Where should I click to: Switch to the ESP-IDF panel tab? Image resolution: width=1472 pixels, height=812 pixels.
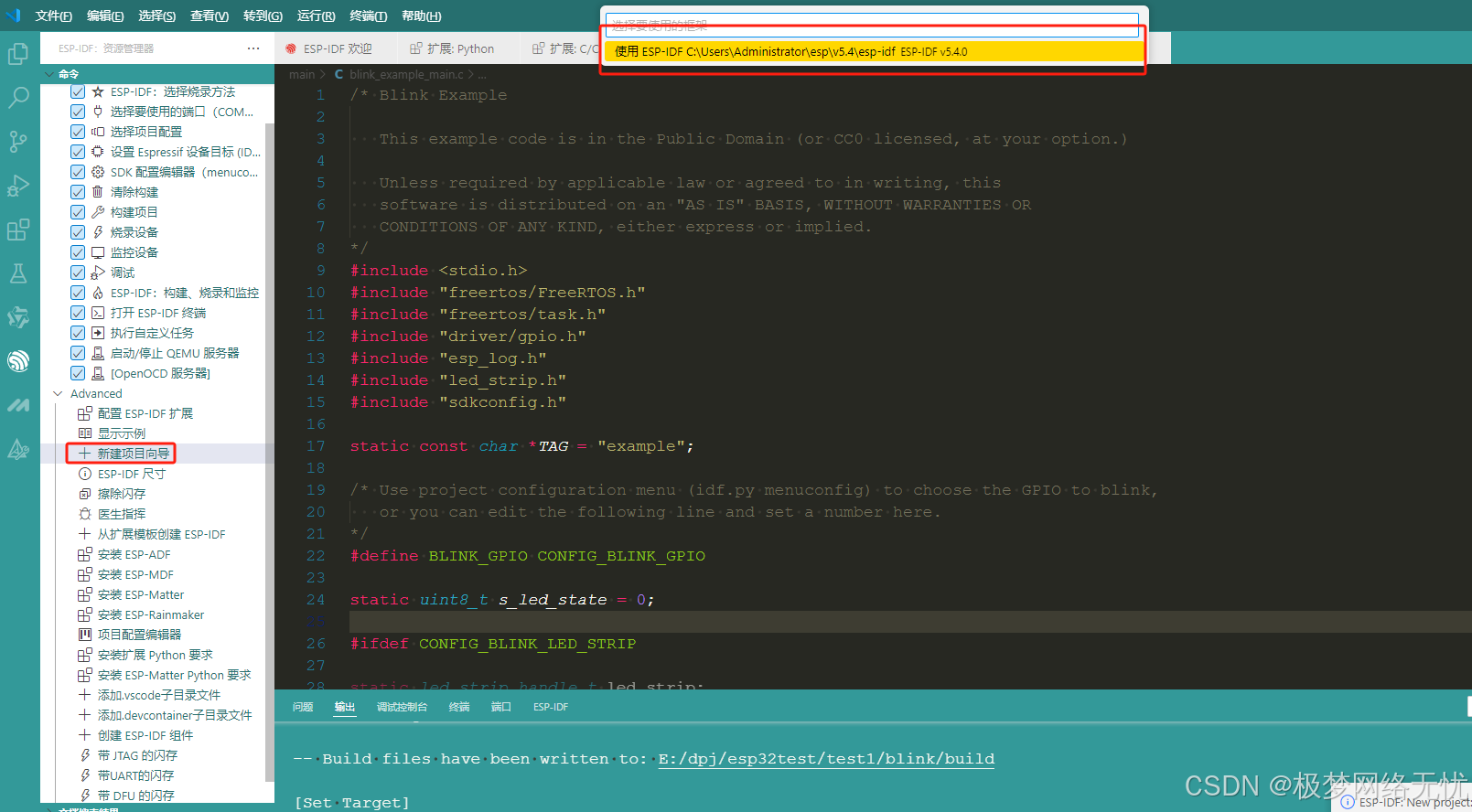[551, 707]
